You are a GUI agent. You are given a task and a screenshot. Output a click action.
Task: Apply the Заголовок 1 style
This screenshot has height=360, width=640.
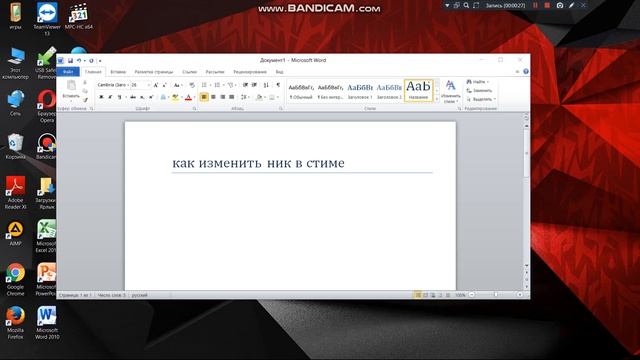tap(360, 91)
